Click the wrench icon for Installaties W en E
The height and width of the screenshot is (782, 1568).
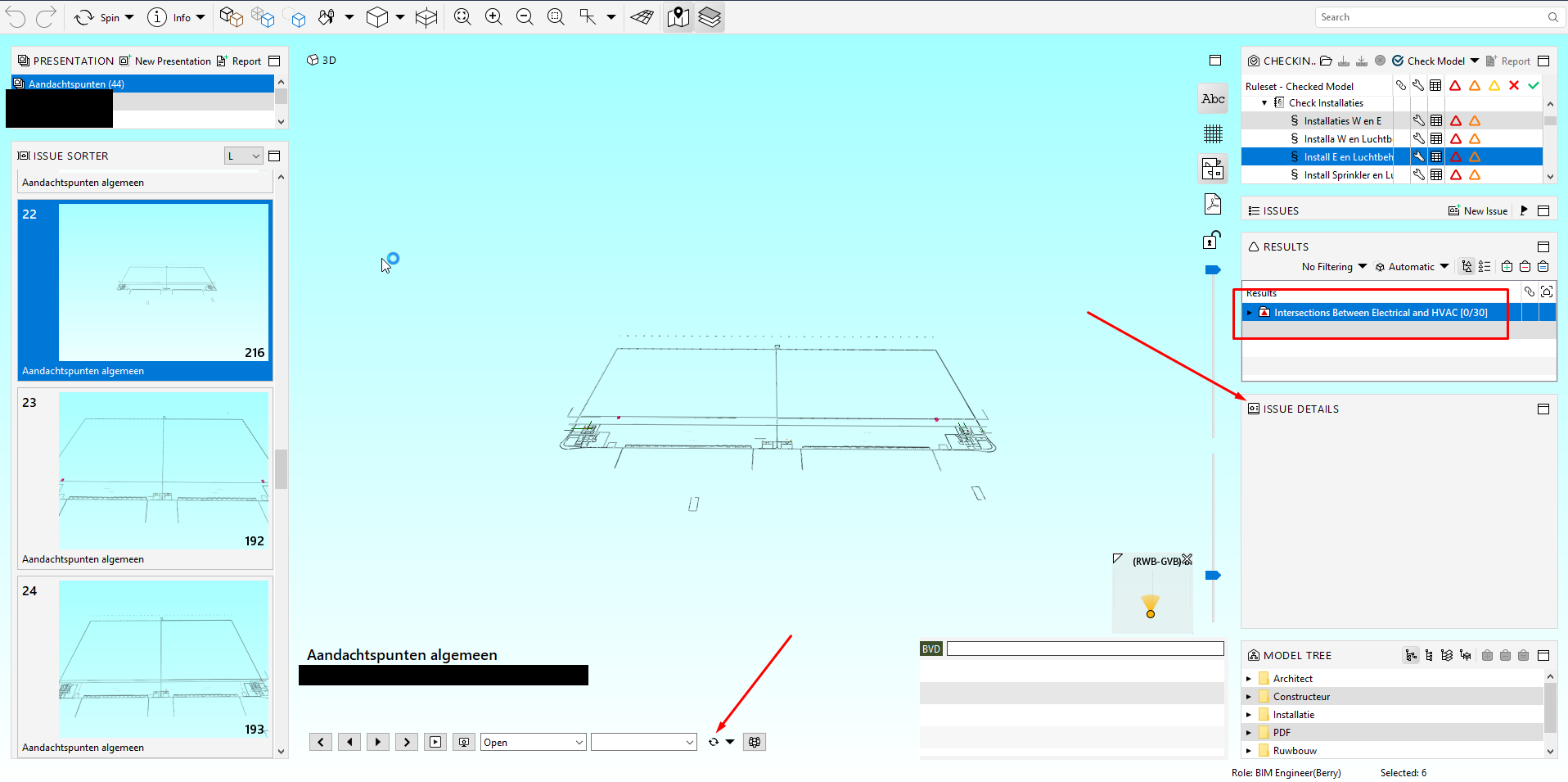[x=1419, y=120]
